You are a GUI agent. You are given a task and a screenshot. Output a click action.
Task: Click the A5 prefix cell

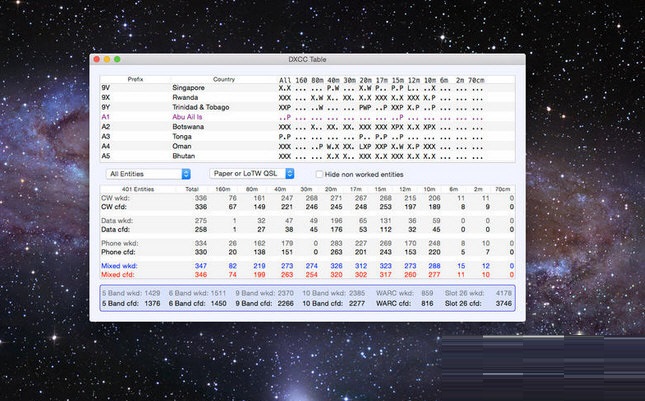tap(106, 156)
